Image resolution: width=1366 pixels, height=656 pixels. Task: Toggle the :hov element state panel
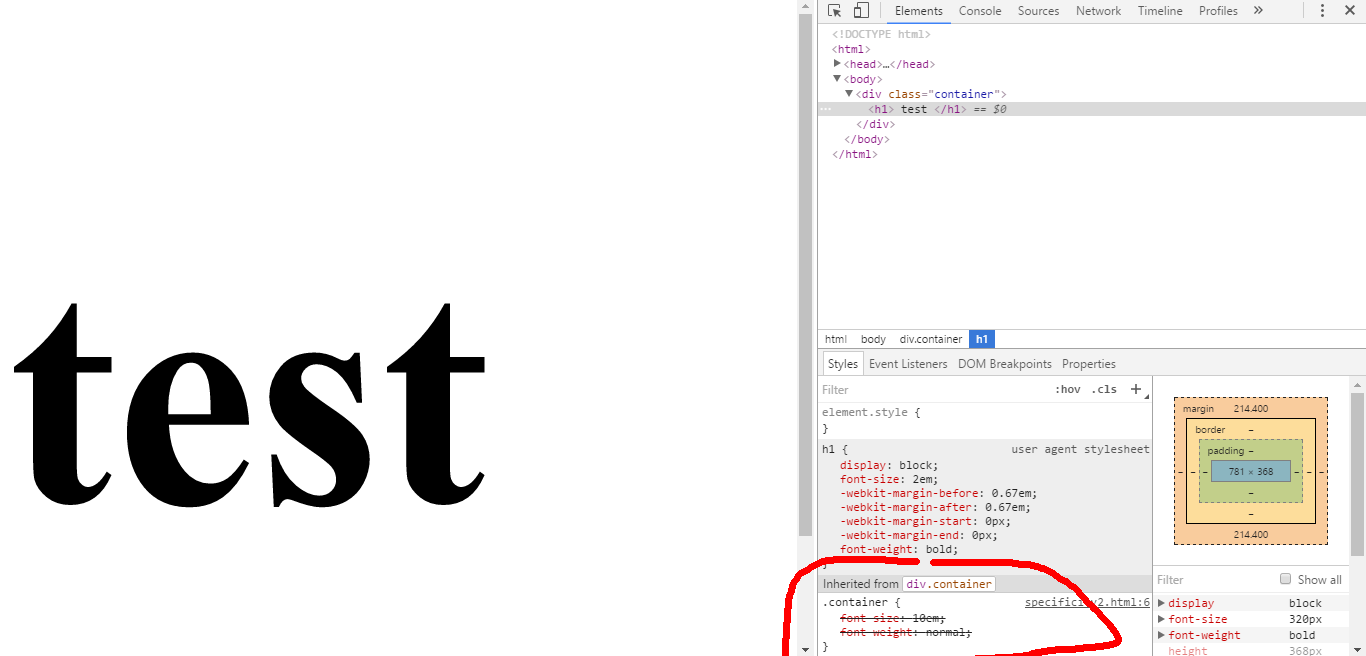click(x=1067, y=390)
